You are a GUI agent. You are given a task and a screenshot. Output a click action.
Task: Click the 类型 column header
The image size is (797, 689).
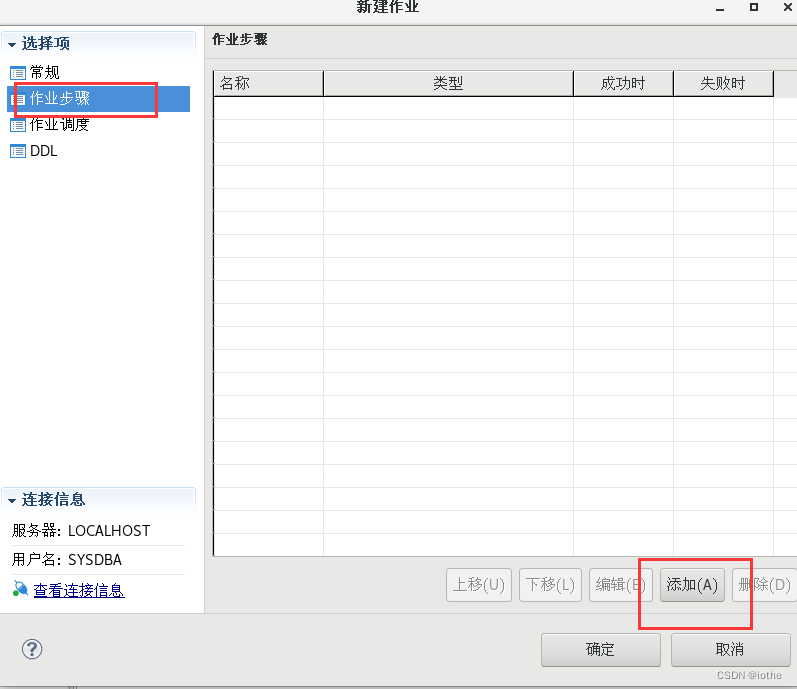(x=448, y=83)
